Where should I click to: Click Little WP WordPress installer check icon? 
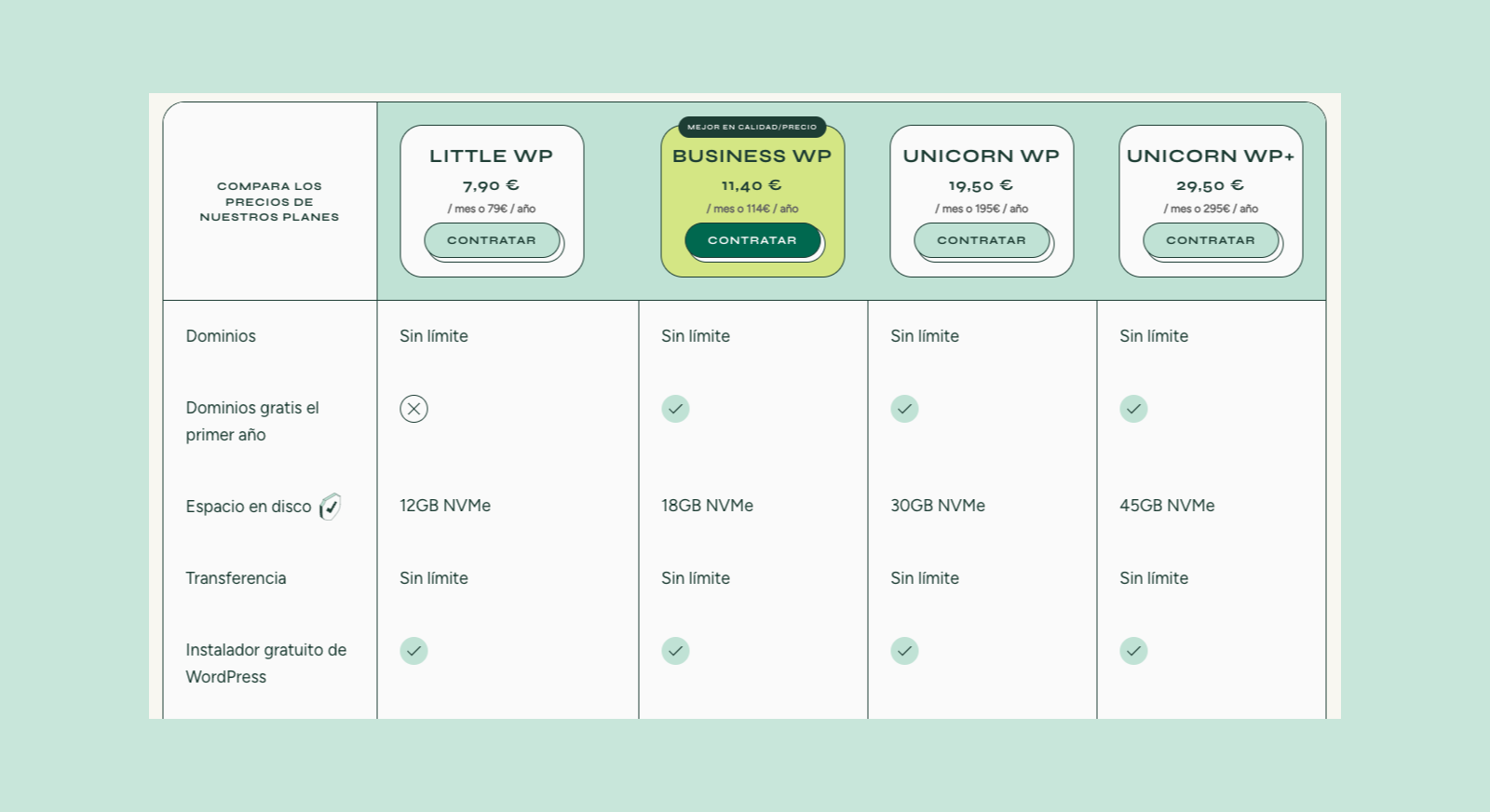413,651
